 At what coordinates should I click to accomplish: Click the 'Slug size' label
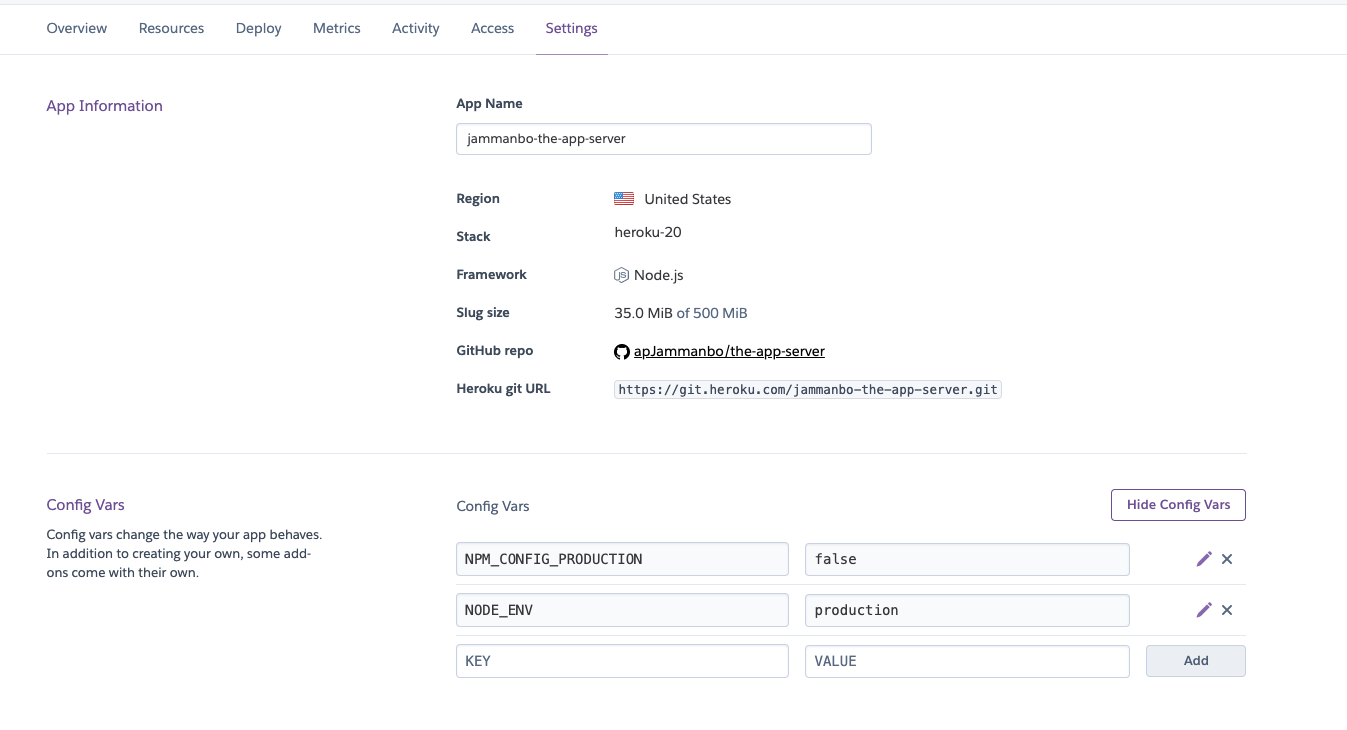tap(483, 313)
